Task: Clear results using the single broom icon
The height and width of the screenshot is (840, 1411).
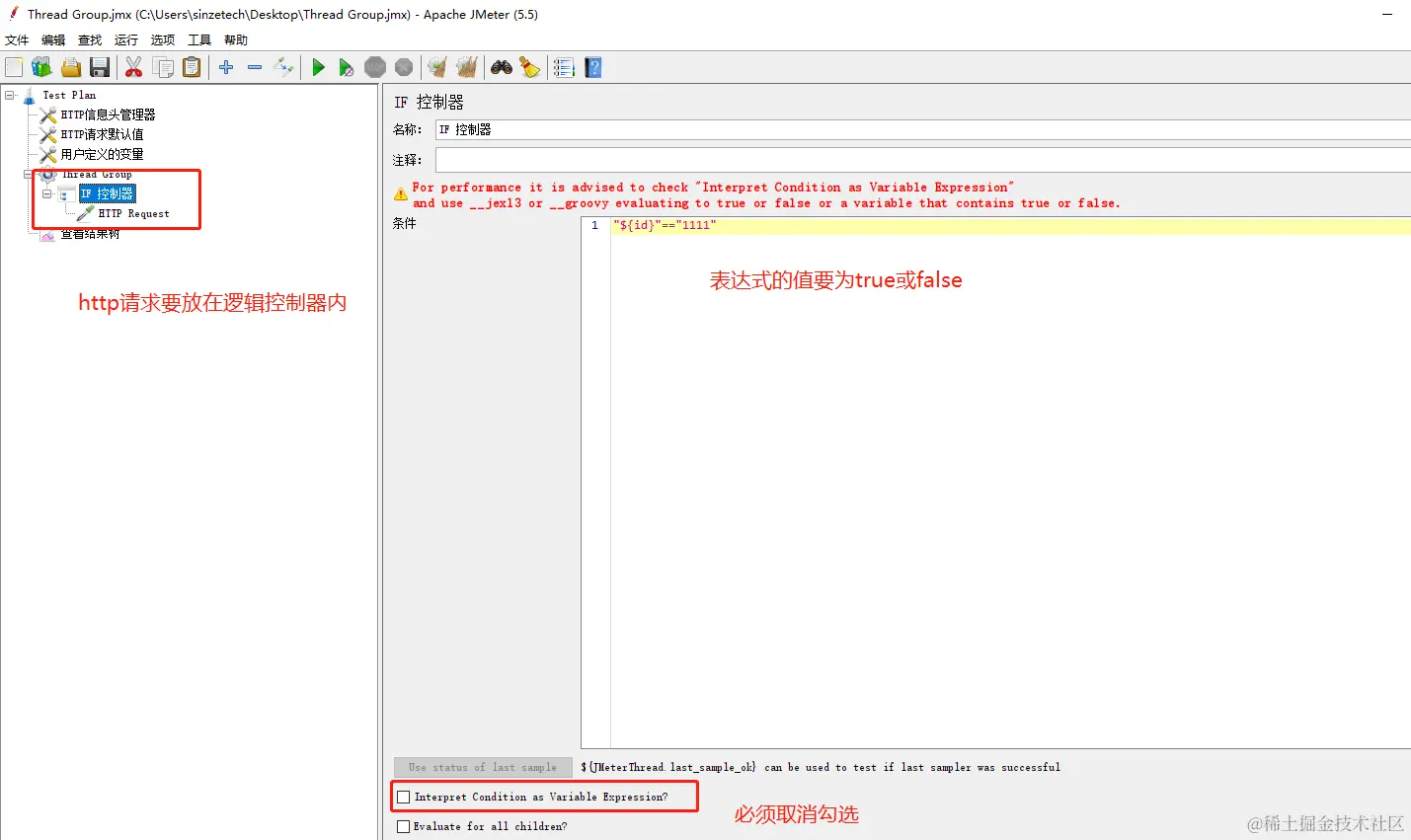Action: [437, 67]
